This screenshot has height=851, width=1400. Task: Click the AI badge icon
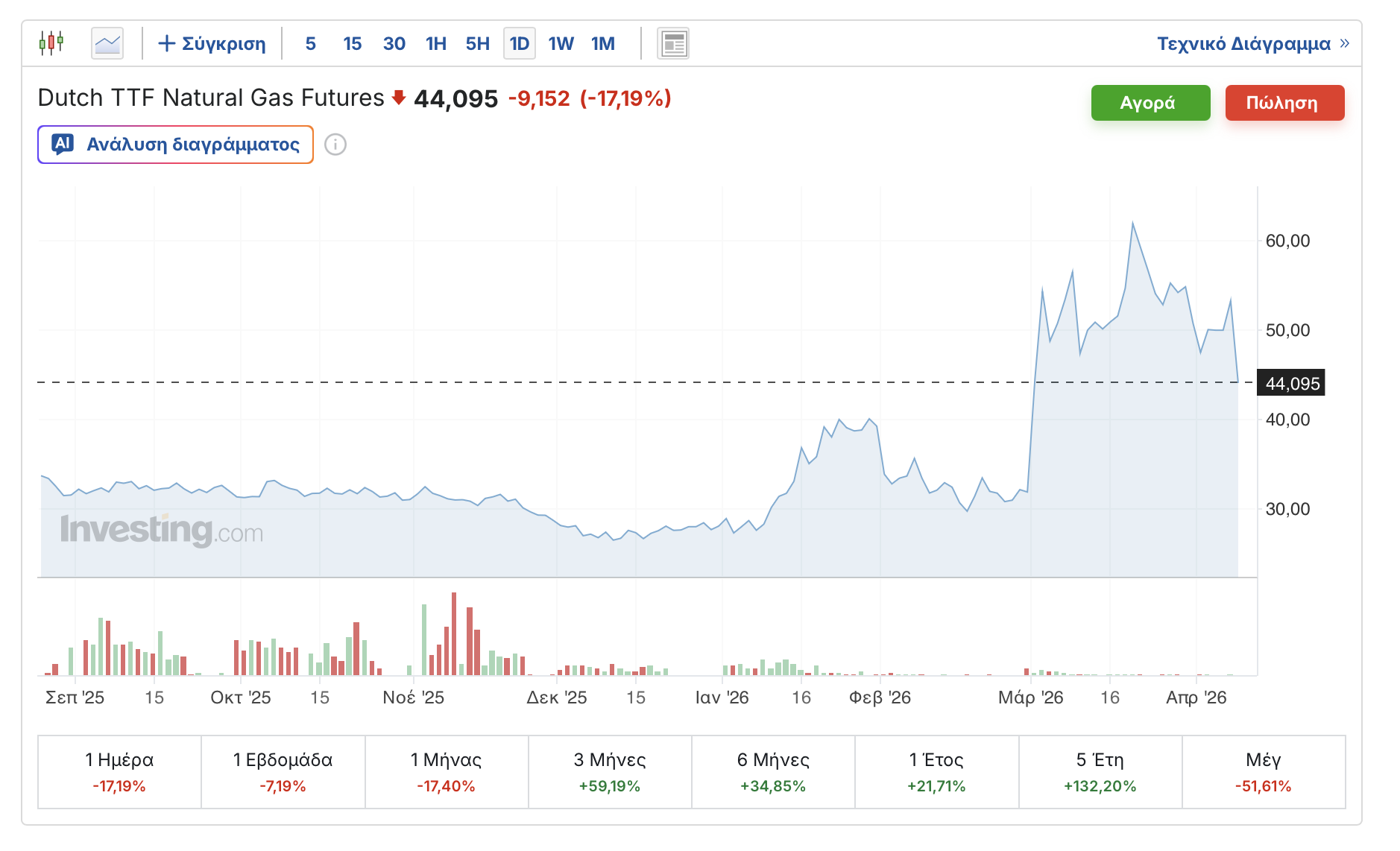tap(63, 144)
